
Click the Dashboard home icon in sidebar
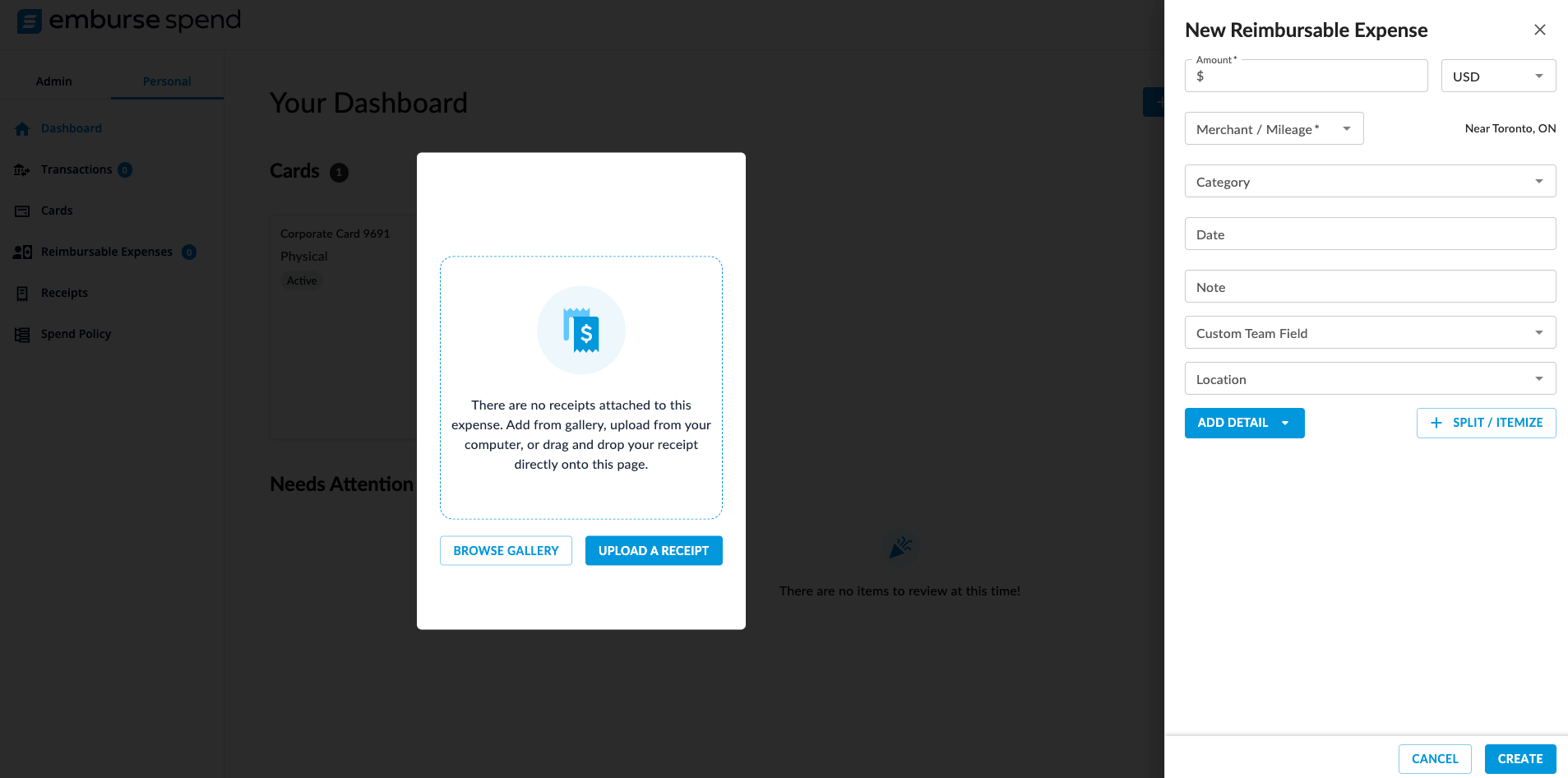22,129
